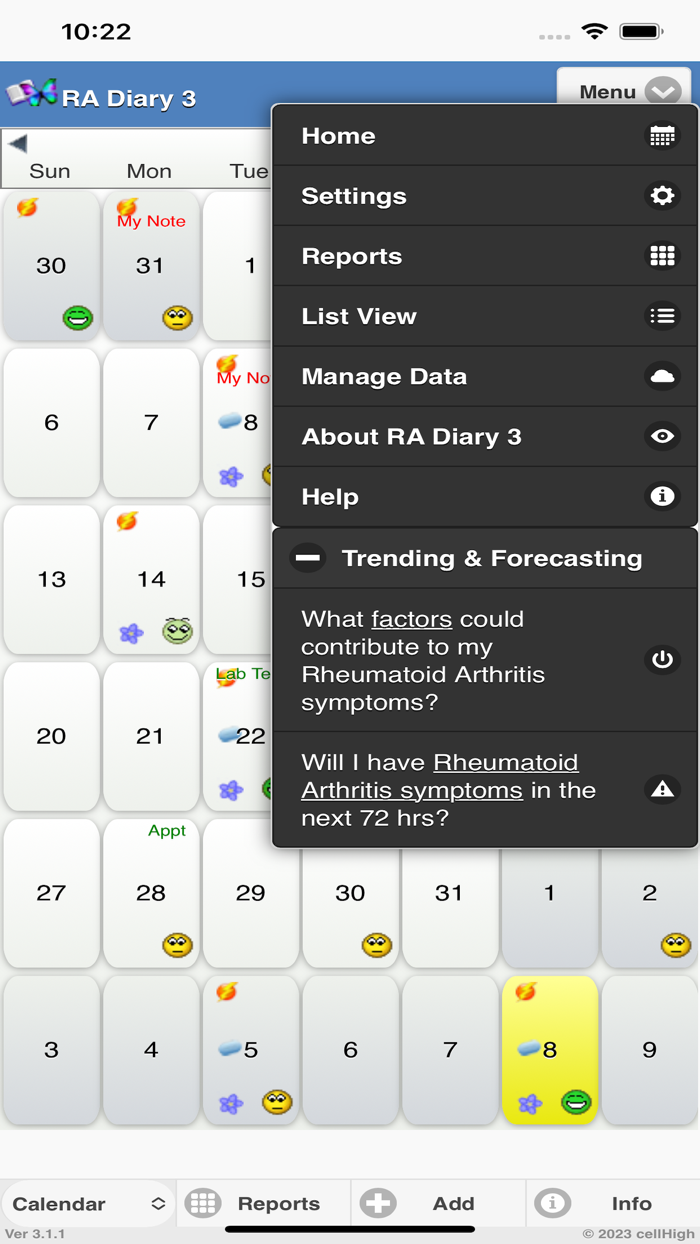Open the Calendar view switcher
The width and height of the screenshot is (700, 1244).
(85, 1204)
